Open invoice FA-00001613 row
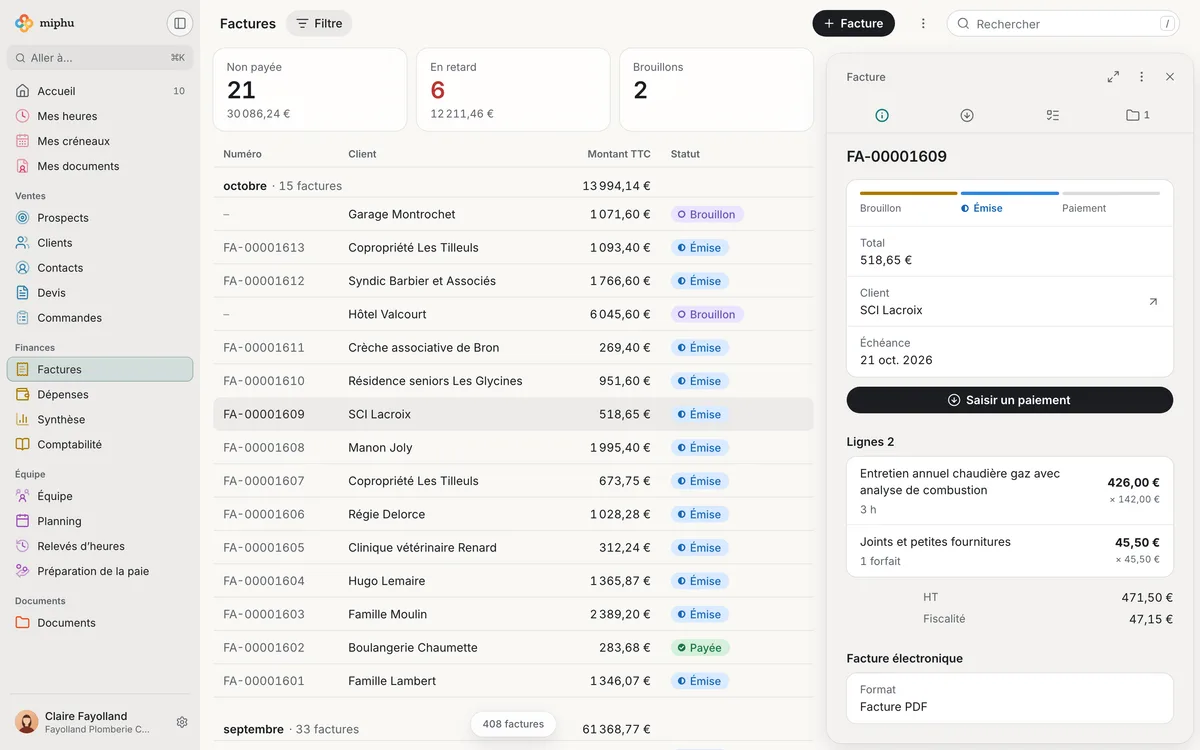 (513, 248)
